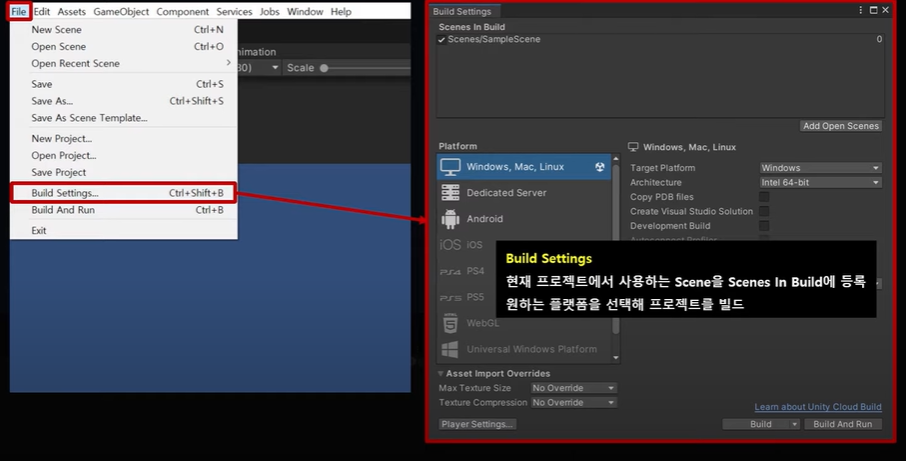Collapse Asset Import Overrides section
Image resolution: width=906 pixels, height=461 pixels.
click(441, 374)
